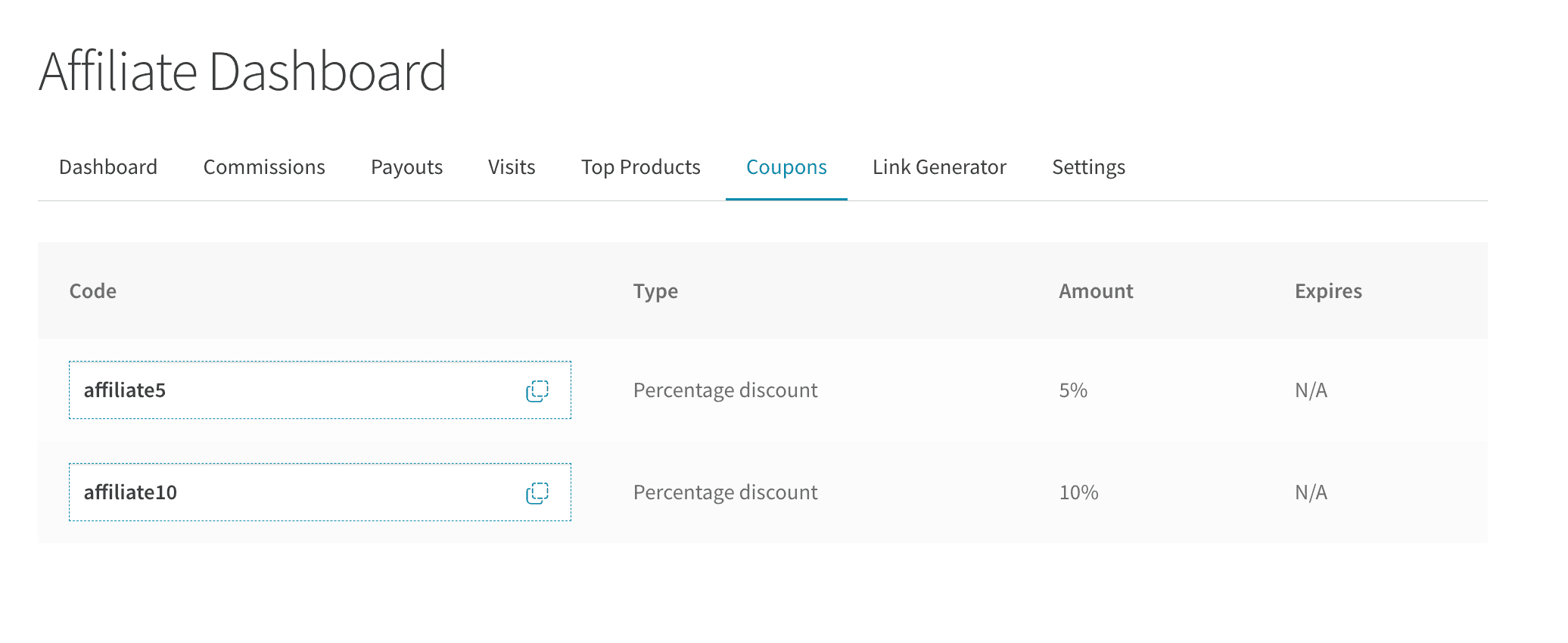Switch to the Settings tab

point(1088,167)
